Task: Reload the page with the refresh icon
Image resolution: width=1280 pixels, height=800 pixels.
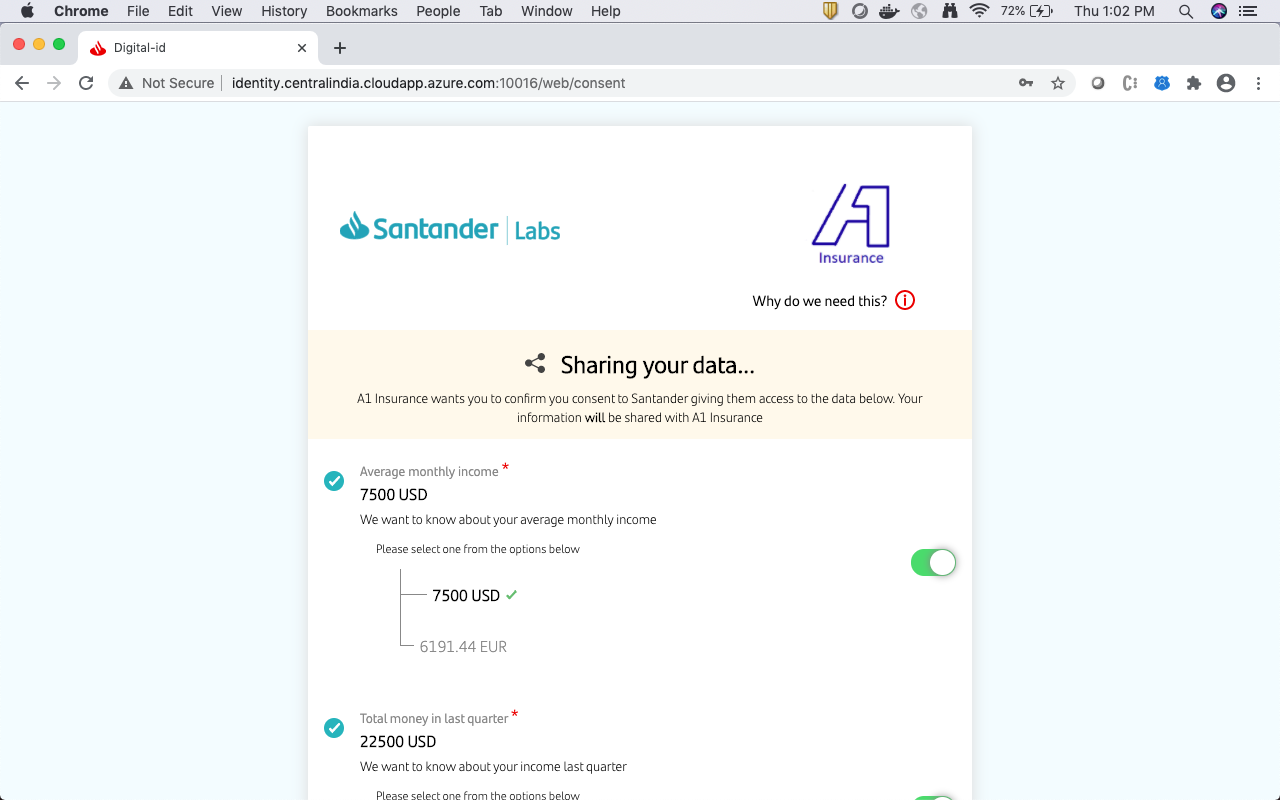Action: tap(86, 83)
